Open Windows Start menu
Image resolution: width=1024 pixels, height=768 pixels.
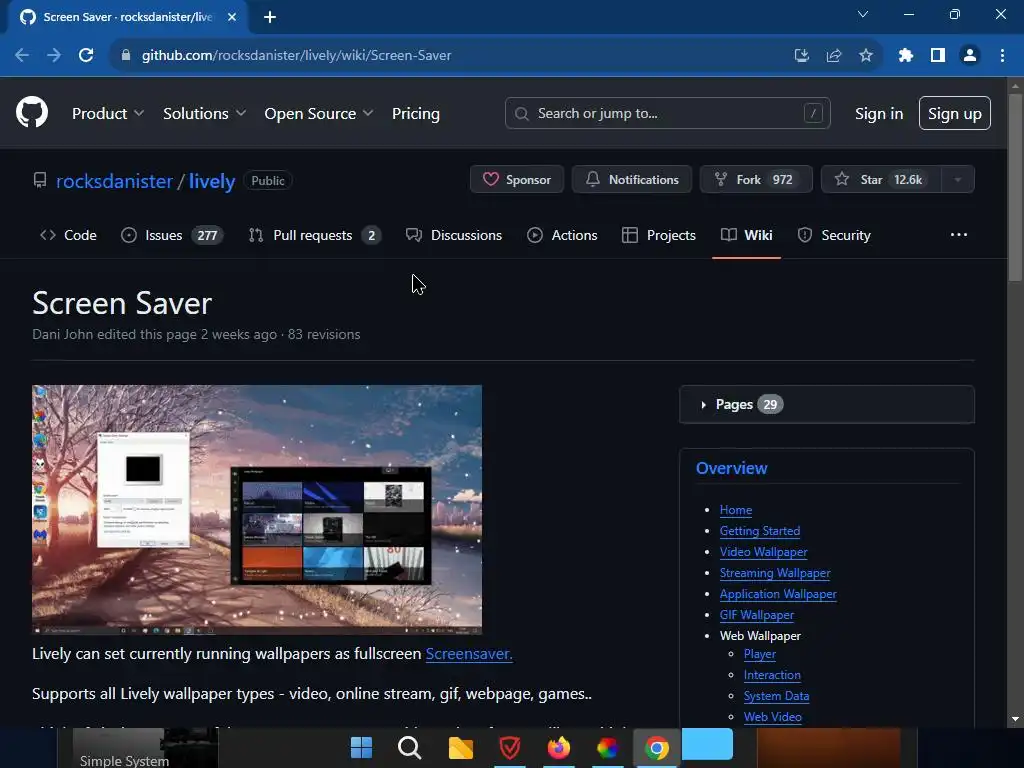tap(361, 747)
